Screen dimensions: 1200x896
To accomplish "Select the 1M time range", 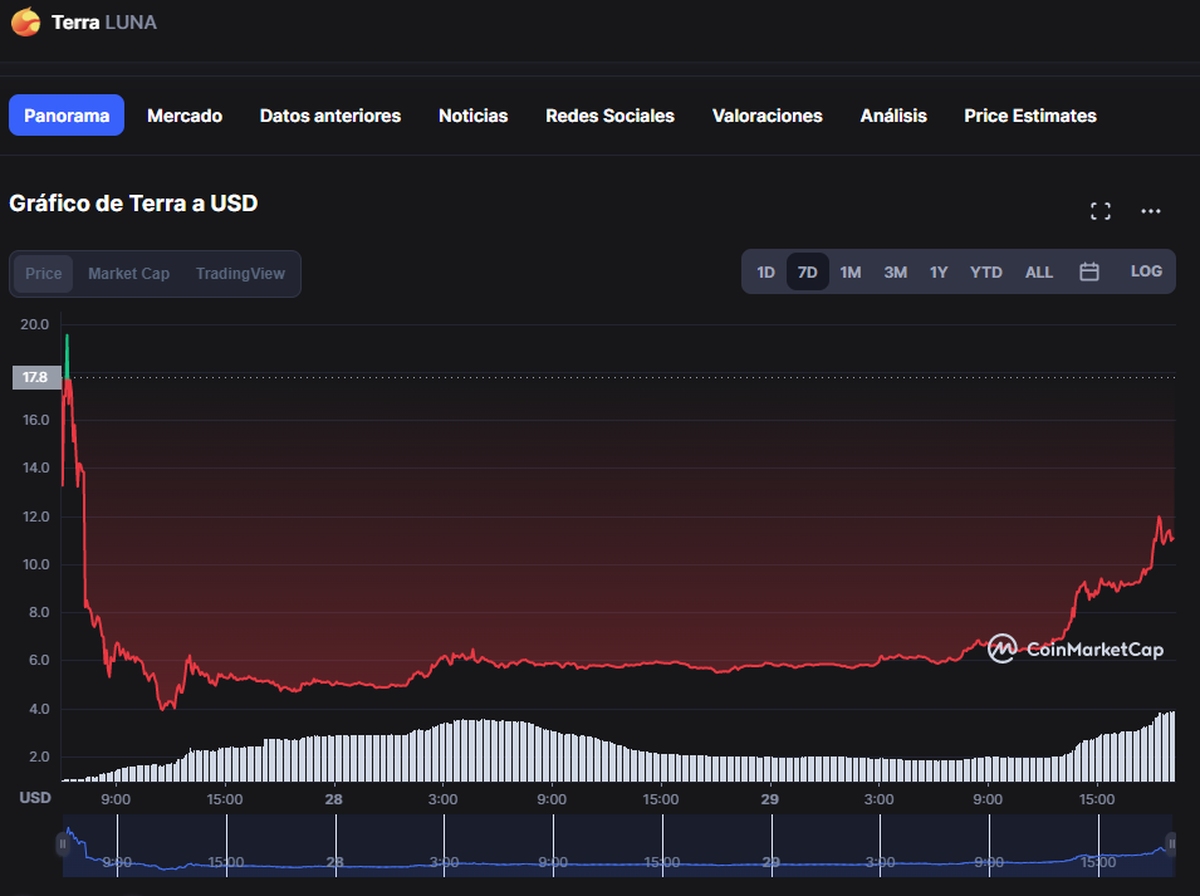I will pyautogui.click(x=850, y=272).
